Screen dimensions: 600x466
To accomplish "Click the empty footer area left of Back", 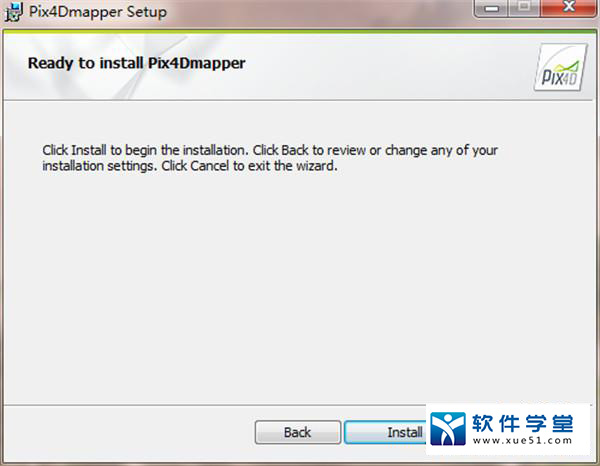I will (x=128, y=432).
